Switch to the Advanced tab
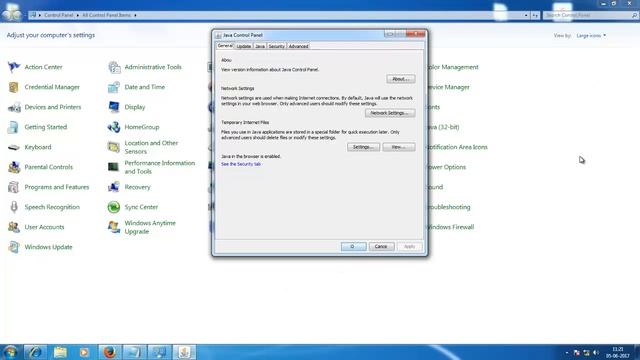This screenshot has height=360, width=640. pyautogui.click(x=298, y=46)
